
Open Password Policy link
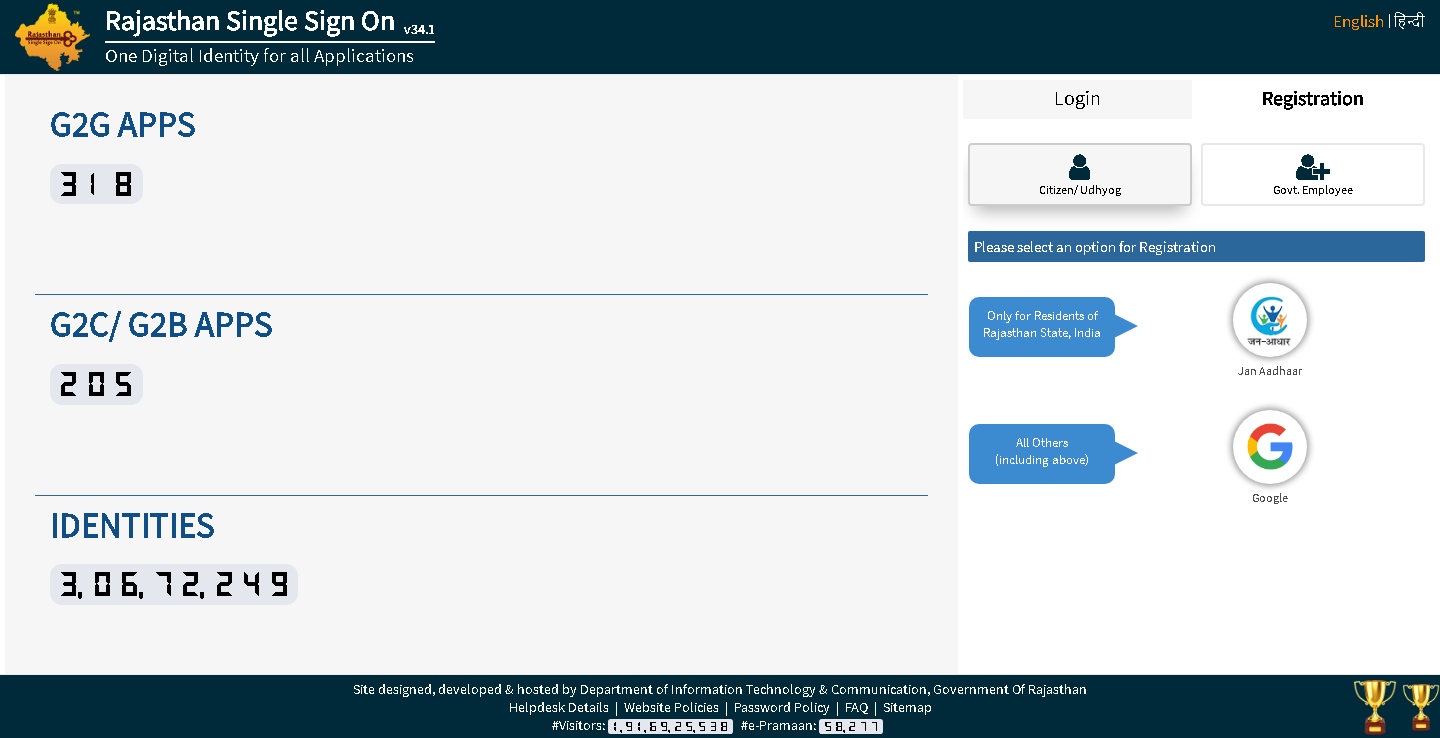781,707
